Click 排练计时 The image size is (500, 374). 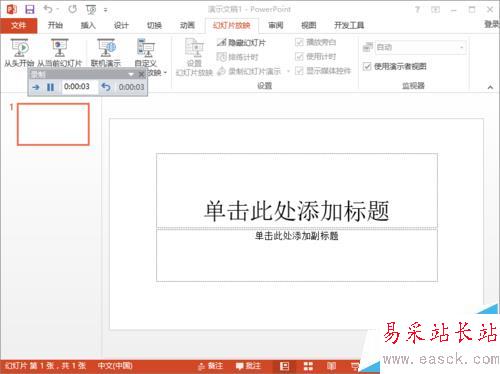pyautogui.click(x=237, y=57)
